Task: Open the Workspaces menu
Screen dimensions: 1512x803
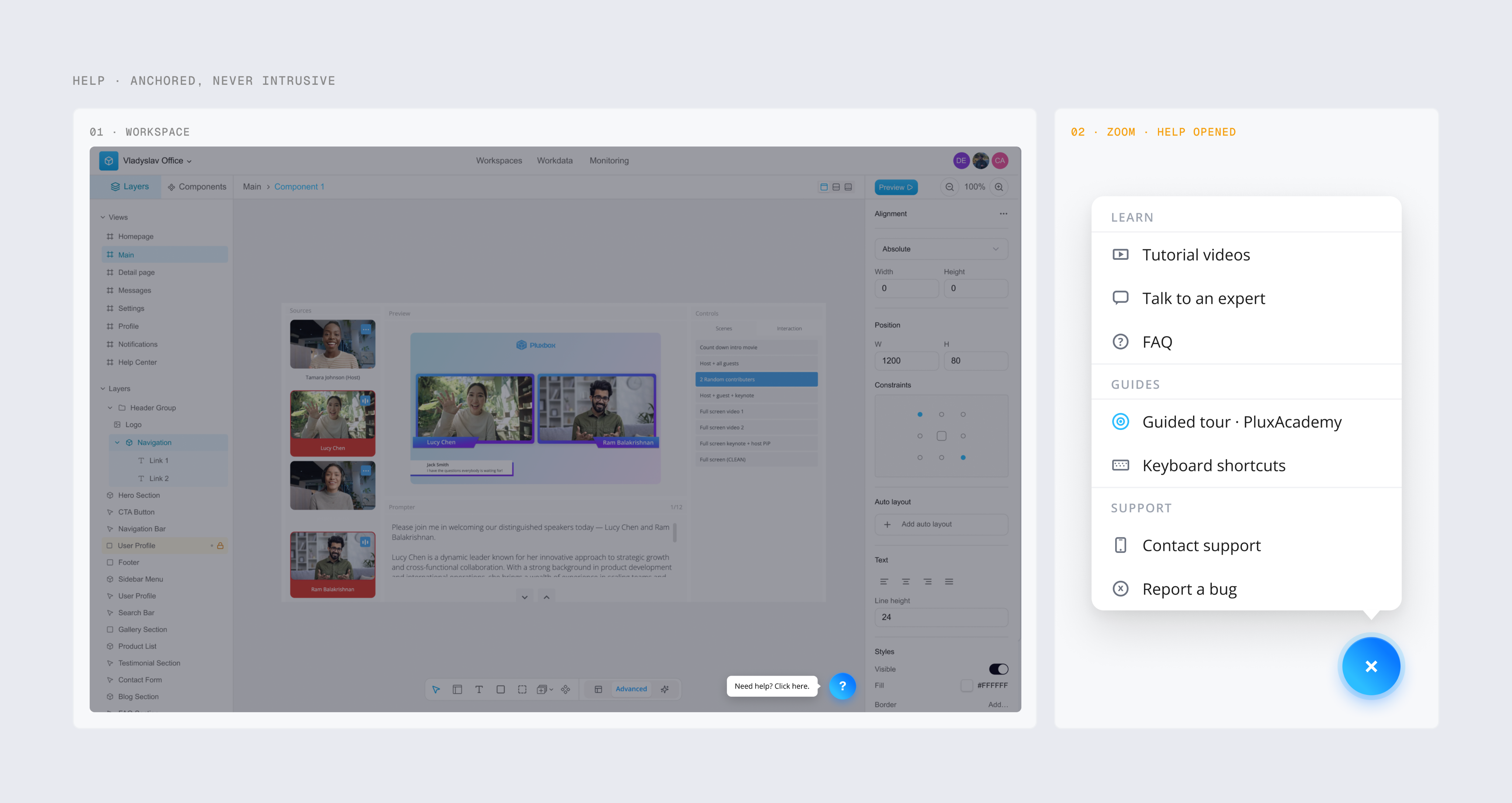Action: point(499,161)
